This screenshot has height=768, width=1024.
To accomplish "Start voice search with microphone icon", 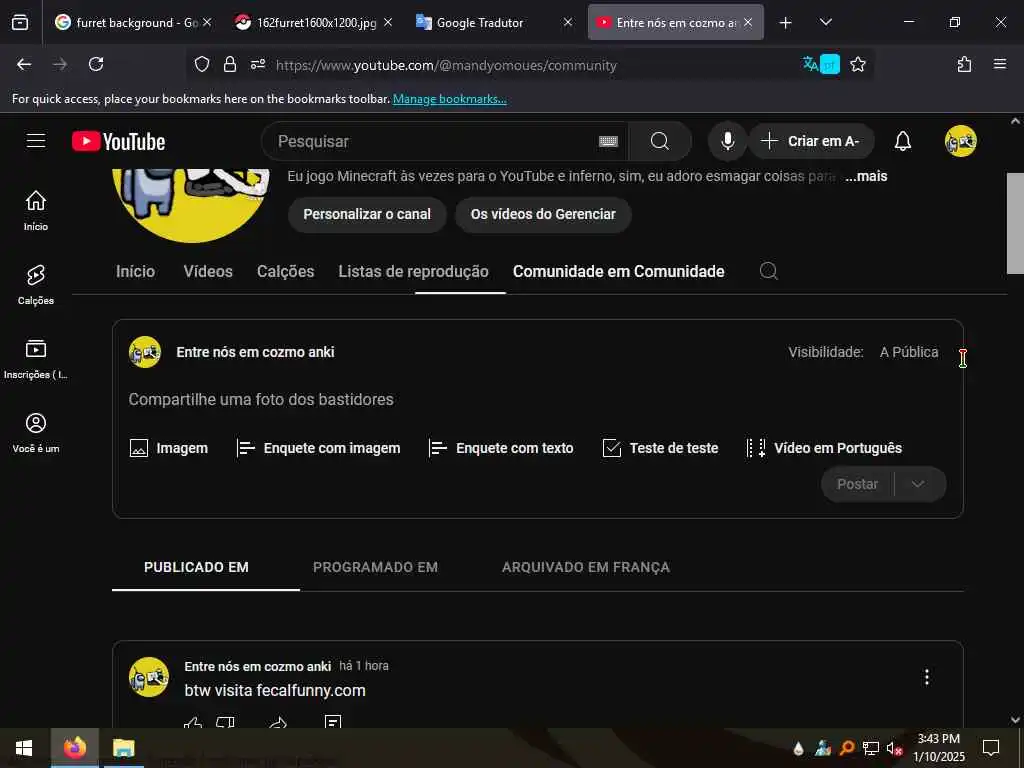I will click(728, 141).
